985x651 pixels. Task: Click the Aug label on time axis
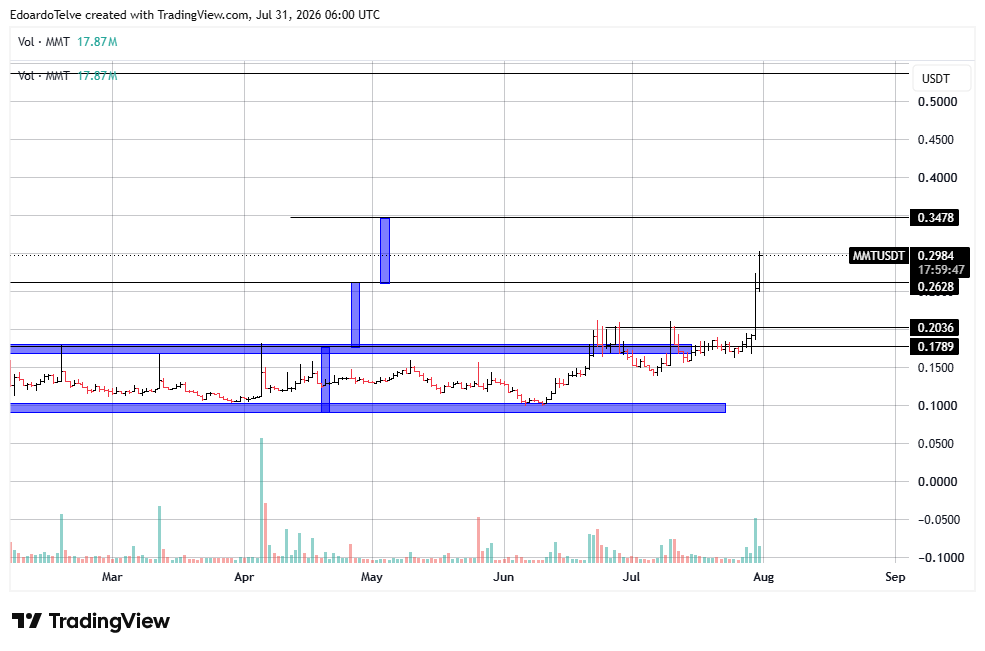763,577
